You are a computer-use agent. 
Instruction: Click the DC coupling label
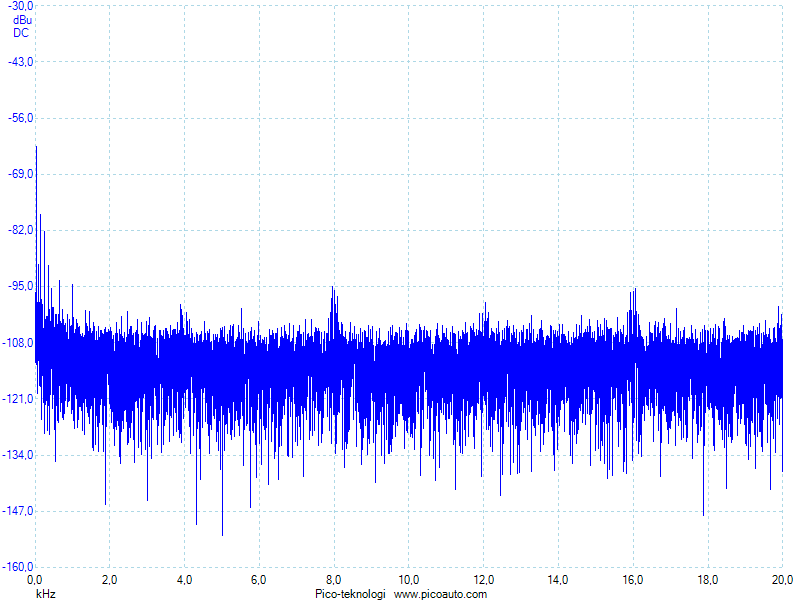click(21, 33)
